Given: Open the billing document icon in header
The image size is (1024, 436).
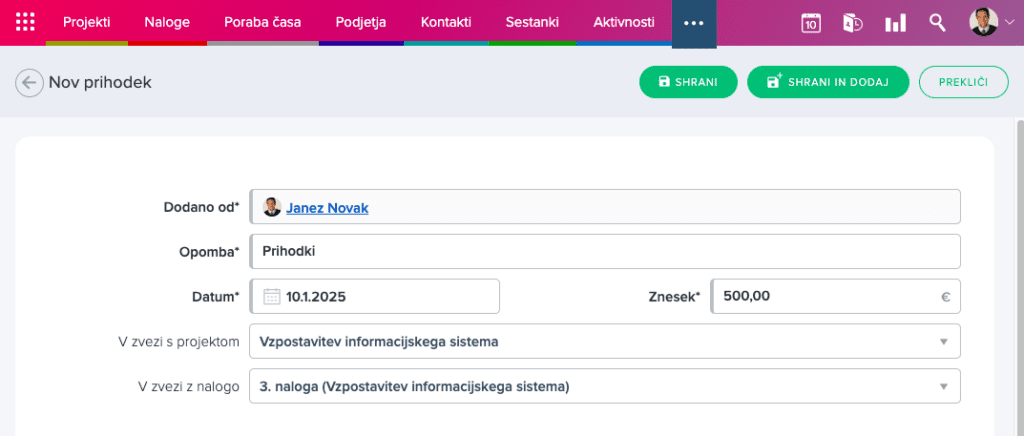Looking at the screenshot, I should pyautogui.click(x=853, y=23).
